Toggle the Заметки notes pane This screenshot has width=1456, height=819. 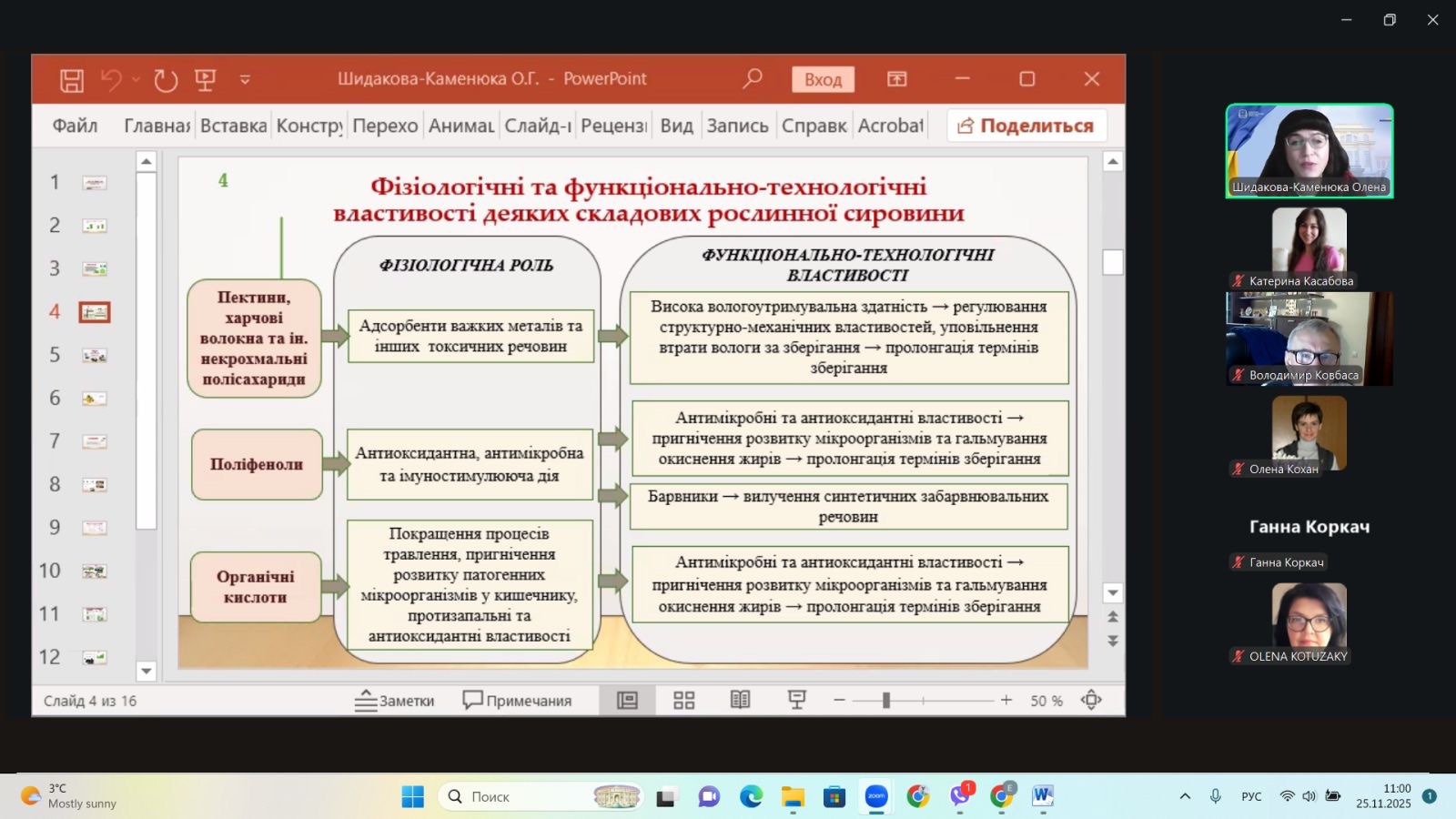(x=394, y=700)
